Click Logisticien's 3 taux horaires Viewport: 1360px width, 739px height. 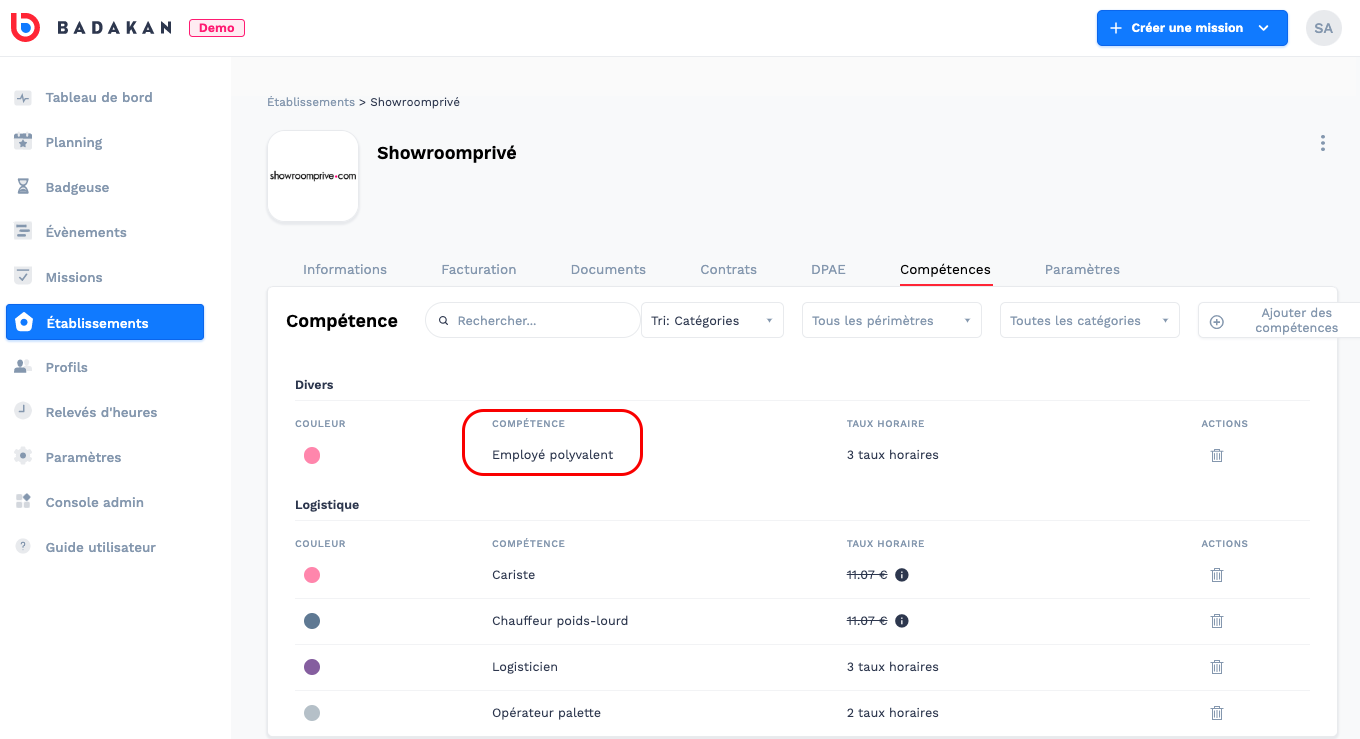coord(892,667)
